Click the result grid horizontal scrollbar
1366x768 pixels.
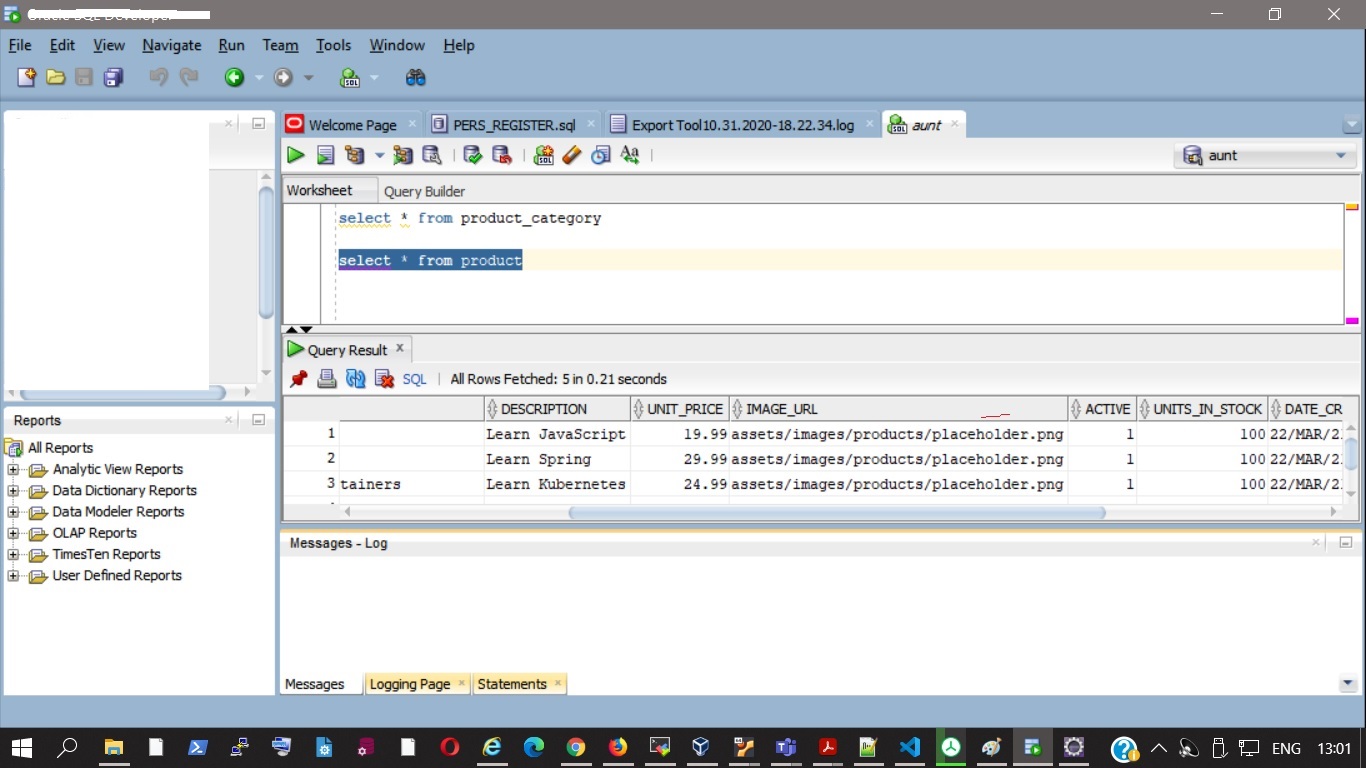[836, 512]
